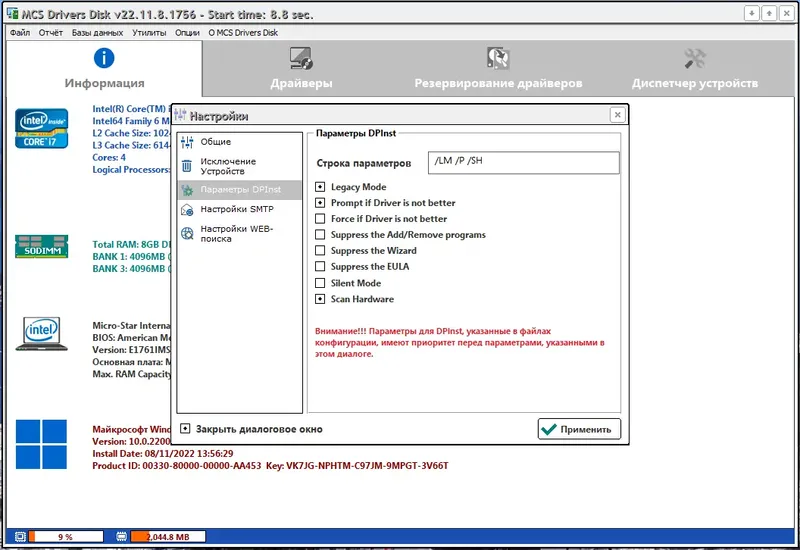
Task: Click the envelope icon for Настройки SMTP
Action: pyautogui.click(x=187, y=210)
